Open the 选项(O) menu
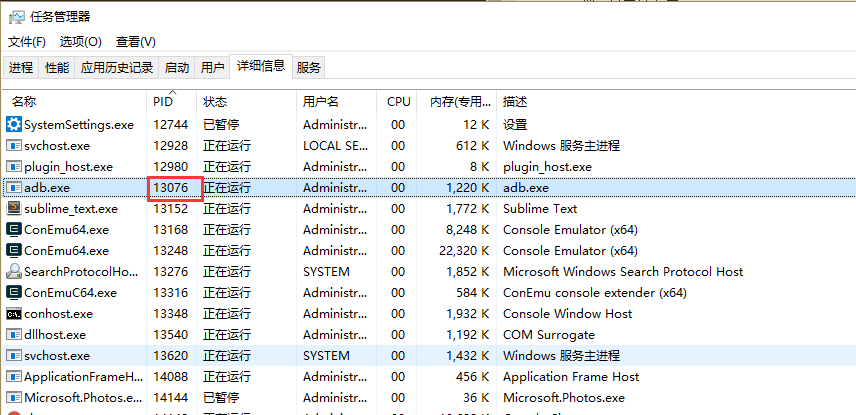856x415 pixels. tap(81, 42)
